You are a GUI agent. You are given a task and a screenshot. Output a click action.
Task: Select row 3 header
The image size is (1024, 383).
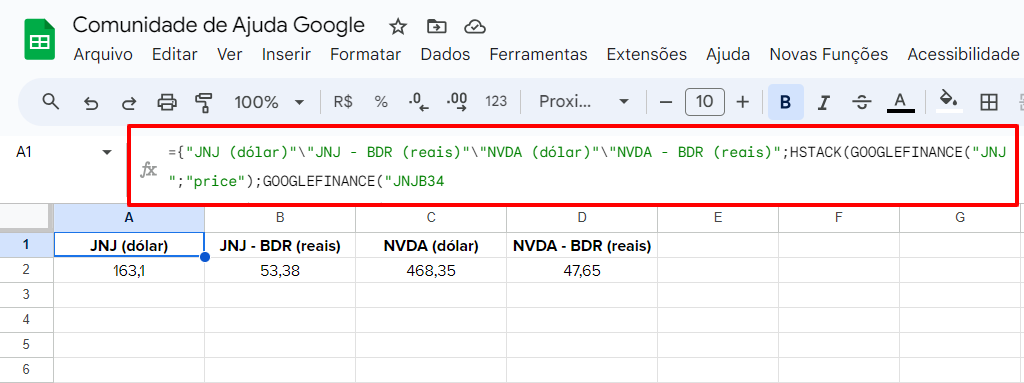(x=27, y=295)
